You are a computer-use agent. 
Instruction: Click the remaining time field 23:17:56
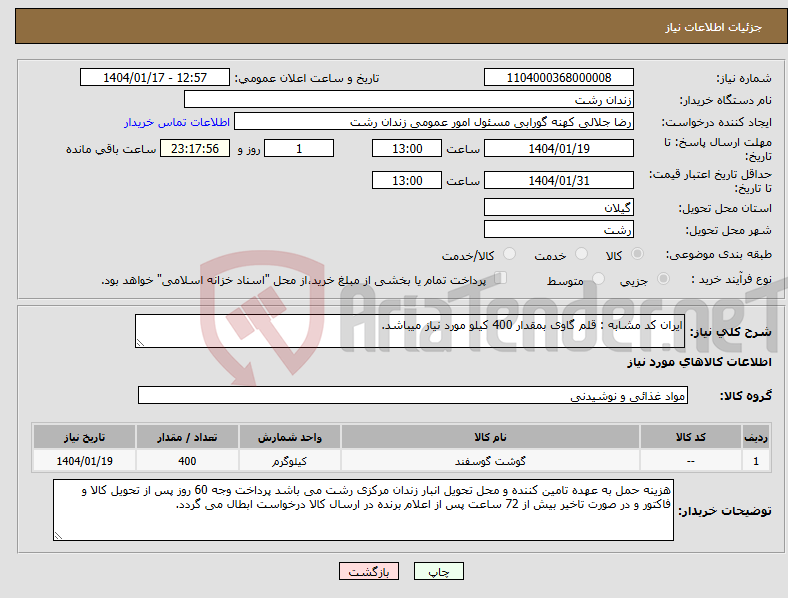[x=195, y=149]
